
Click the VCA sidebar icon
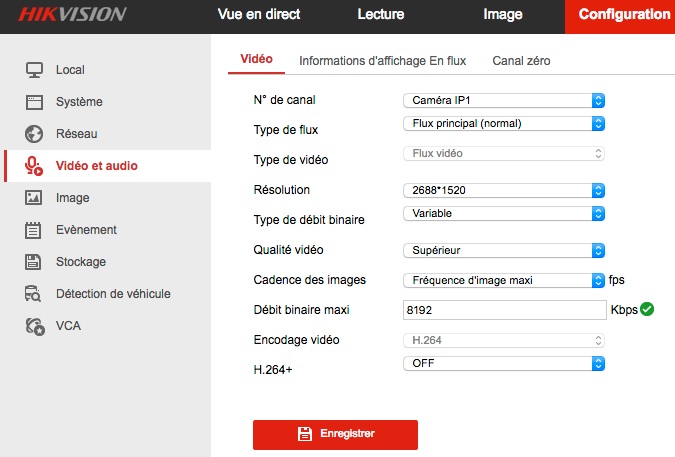pyautogui.click(x=35, y=326)
